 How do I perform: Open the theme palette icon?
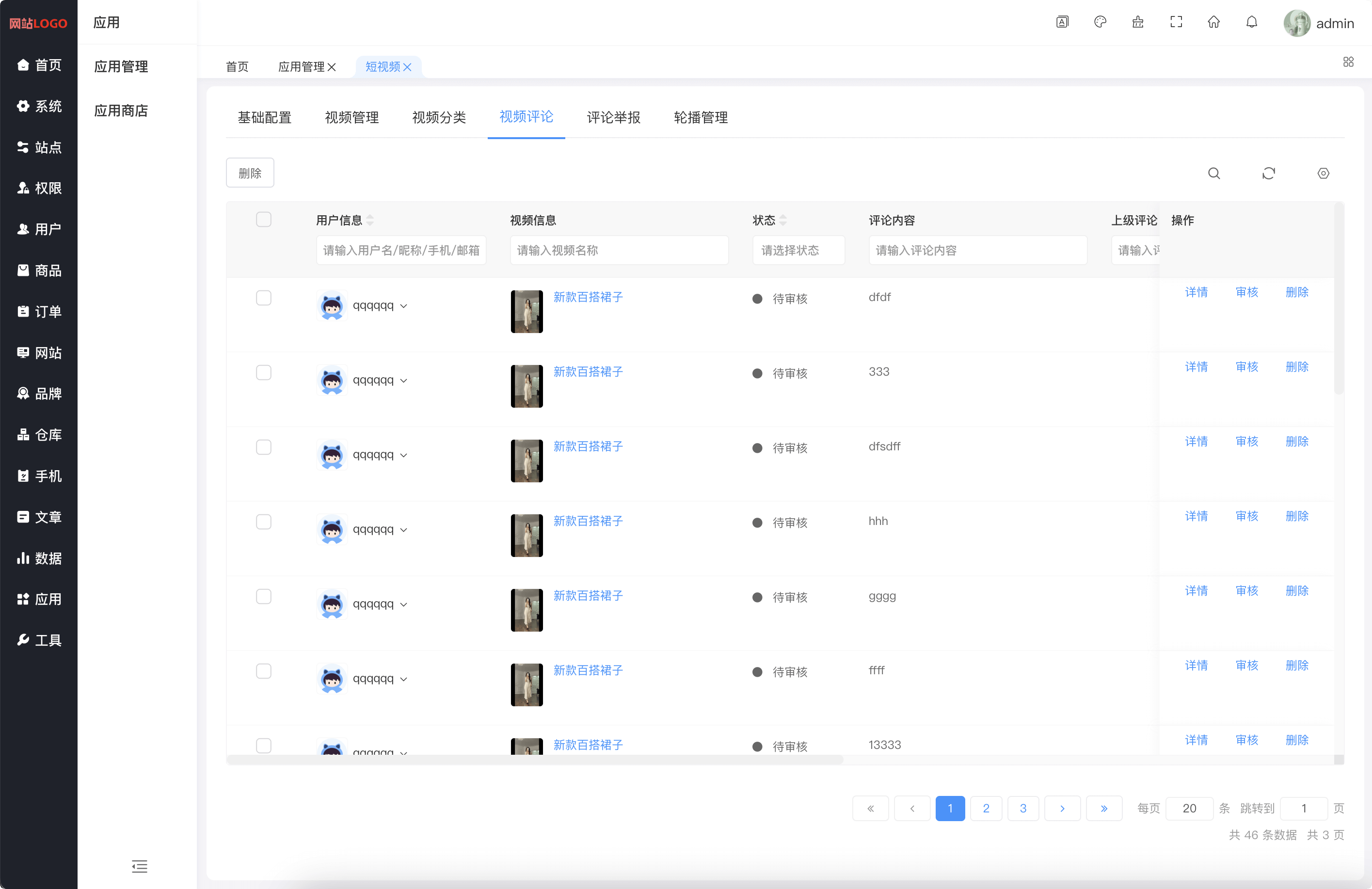(1100, 22)
